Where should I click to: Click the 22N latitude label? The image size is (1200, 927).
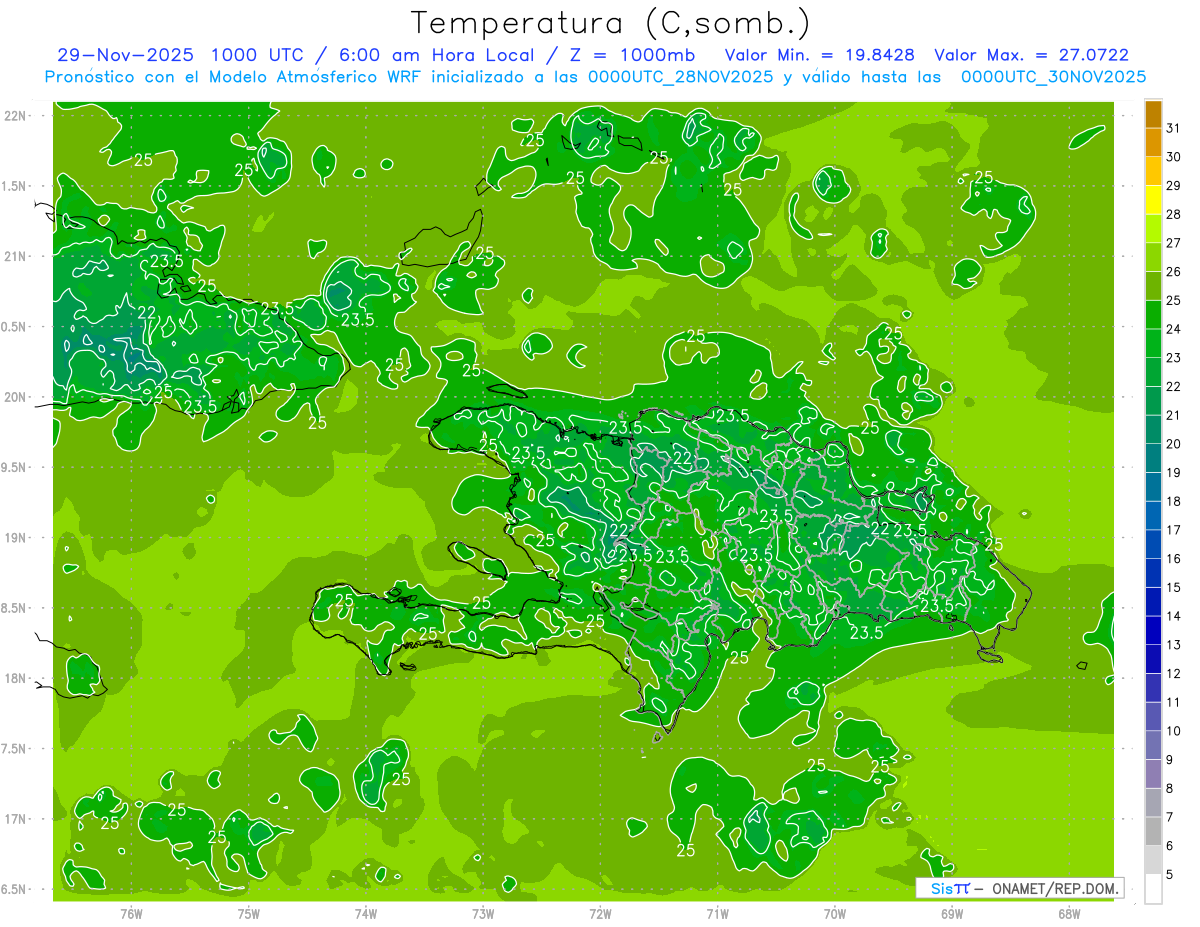point(17,115)
